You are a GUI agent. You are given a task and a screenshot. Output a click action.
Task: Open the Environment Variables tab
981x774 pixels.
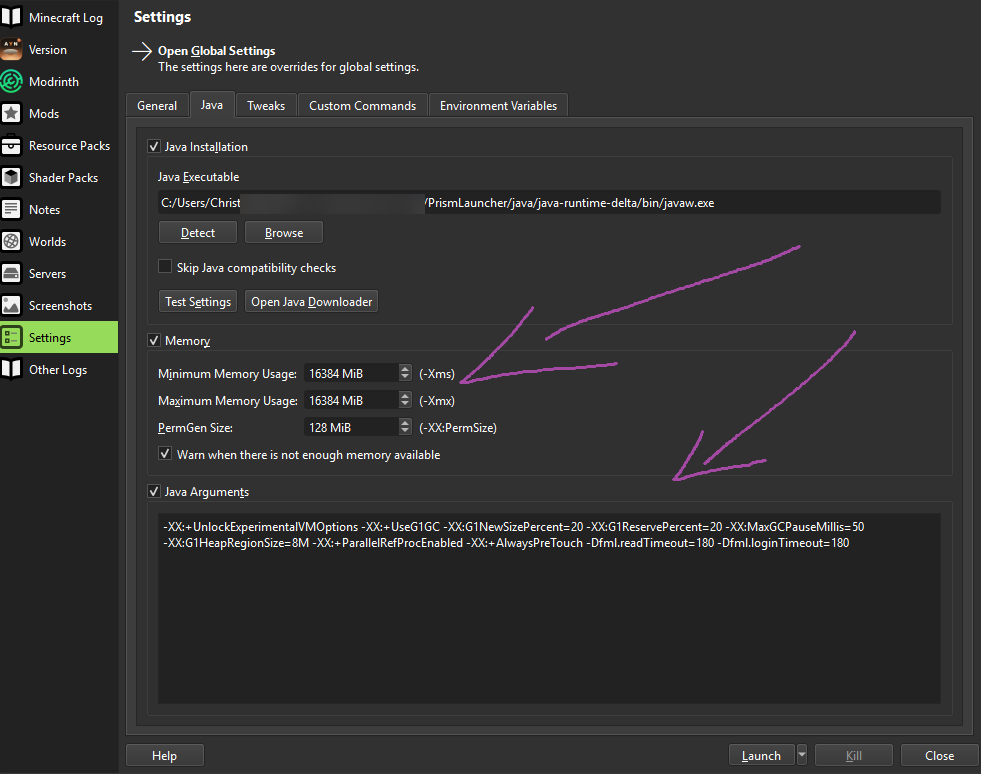[498, 106]
